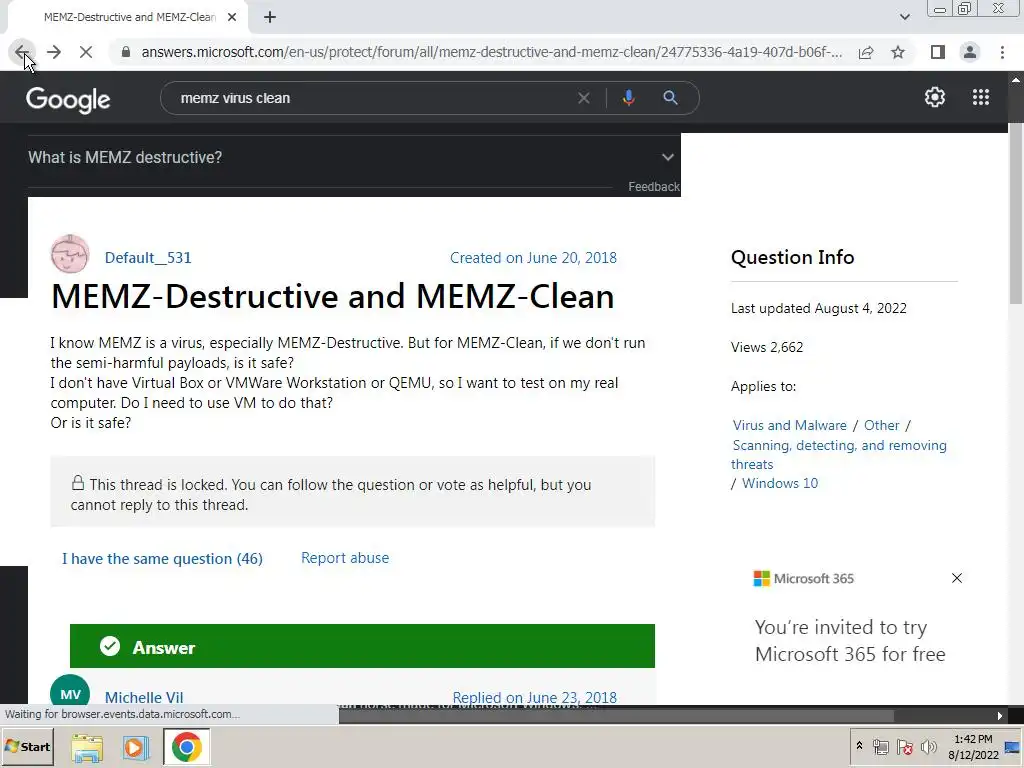Open the 'Virus and Malware' category link

[x=790, y=425]
